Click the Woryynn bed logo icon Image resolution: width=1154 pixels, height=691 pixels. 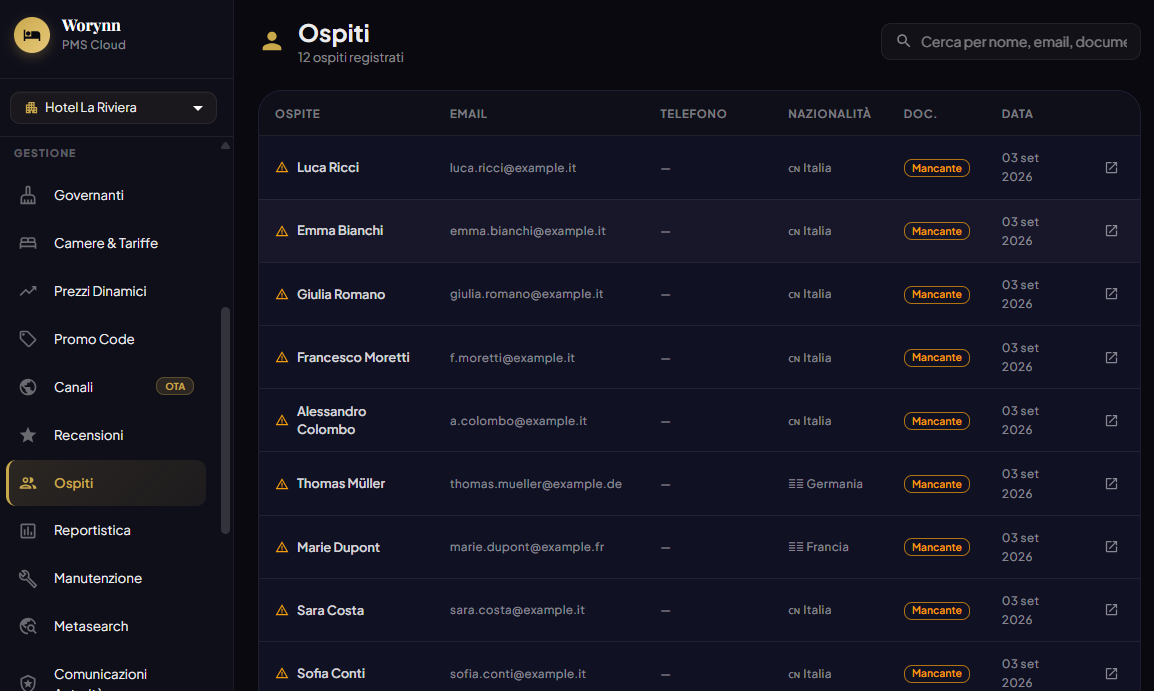(x=32, y=35)
